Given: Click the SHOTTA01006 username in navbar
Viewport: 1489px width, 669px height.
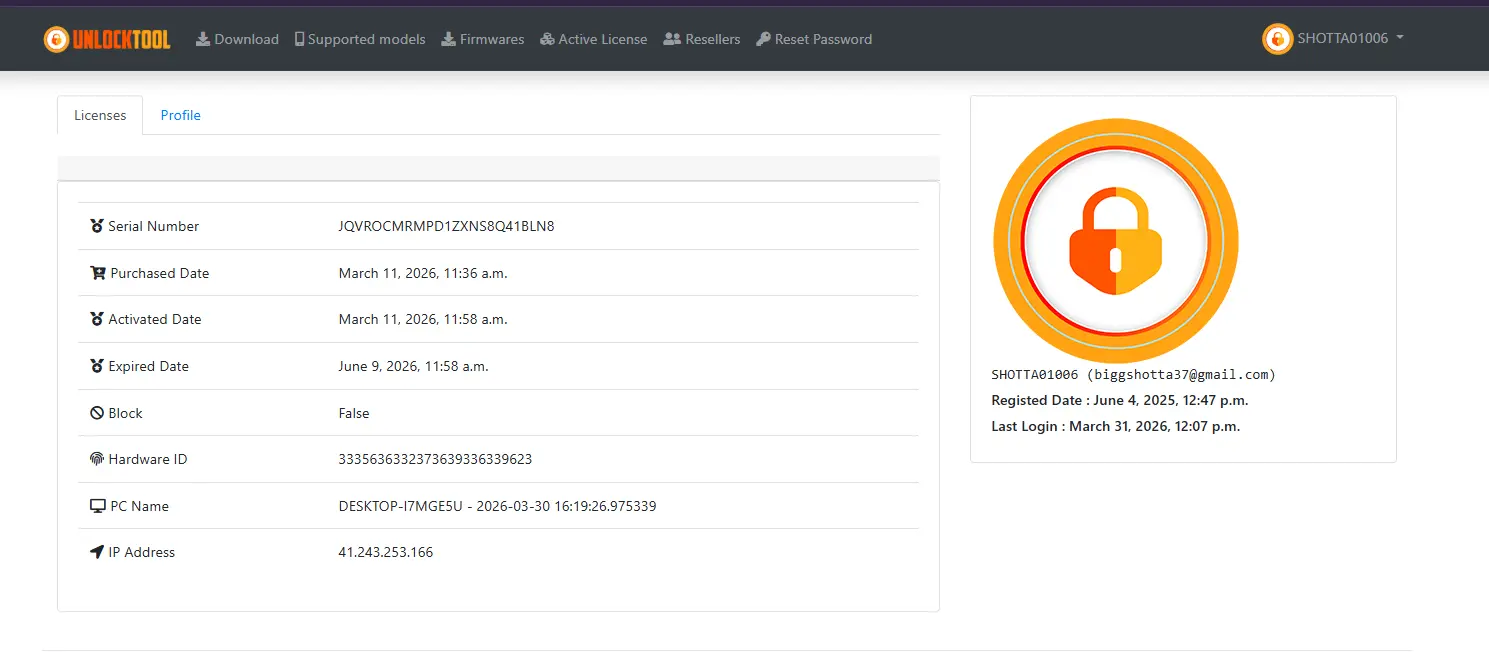Looking at the screenshot, I should 1343,38.
